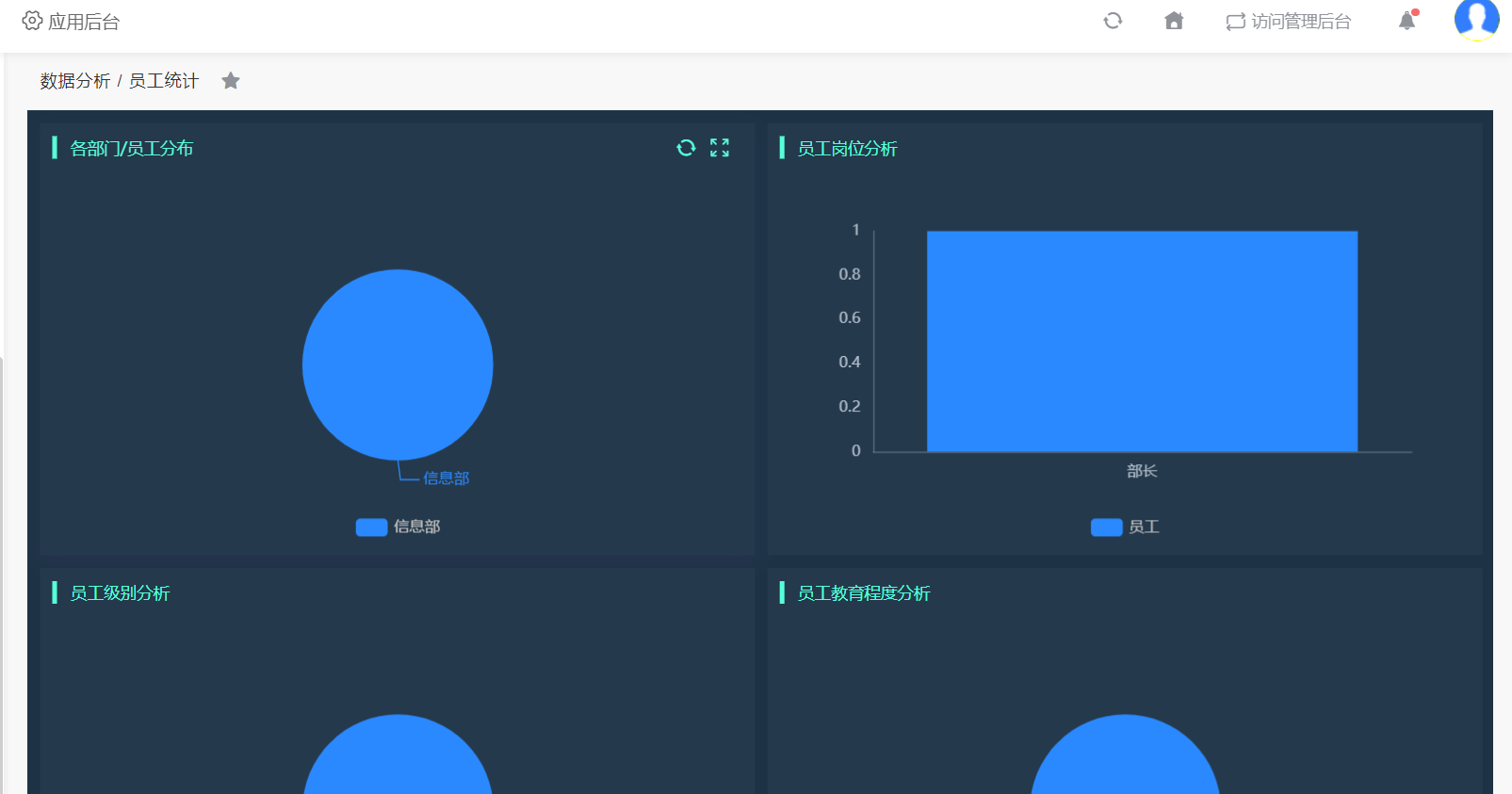Viewport: 1512px width, 794px height.
Task: Open 访问管理后台 link
Action: 1289,22
